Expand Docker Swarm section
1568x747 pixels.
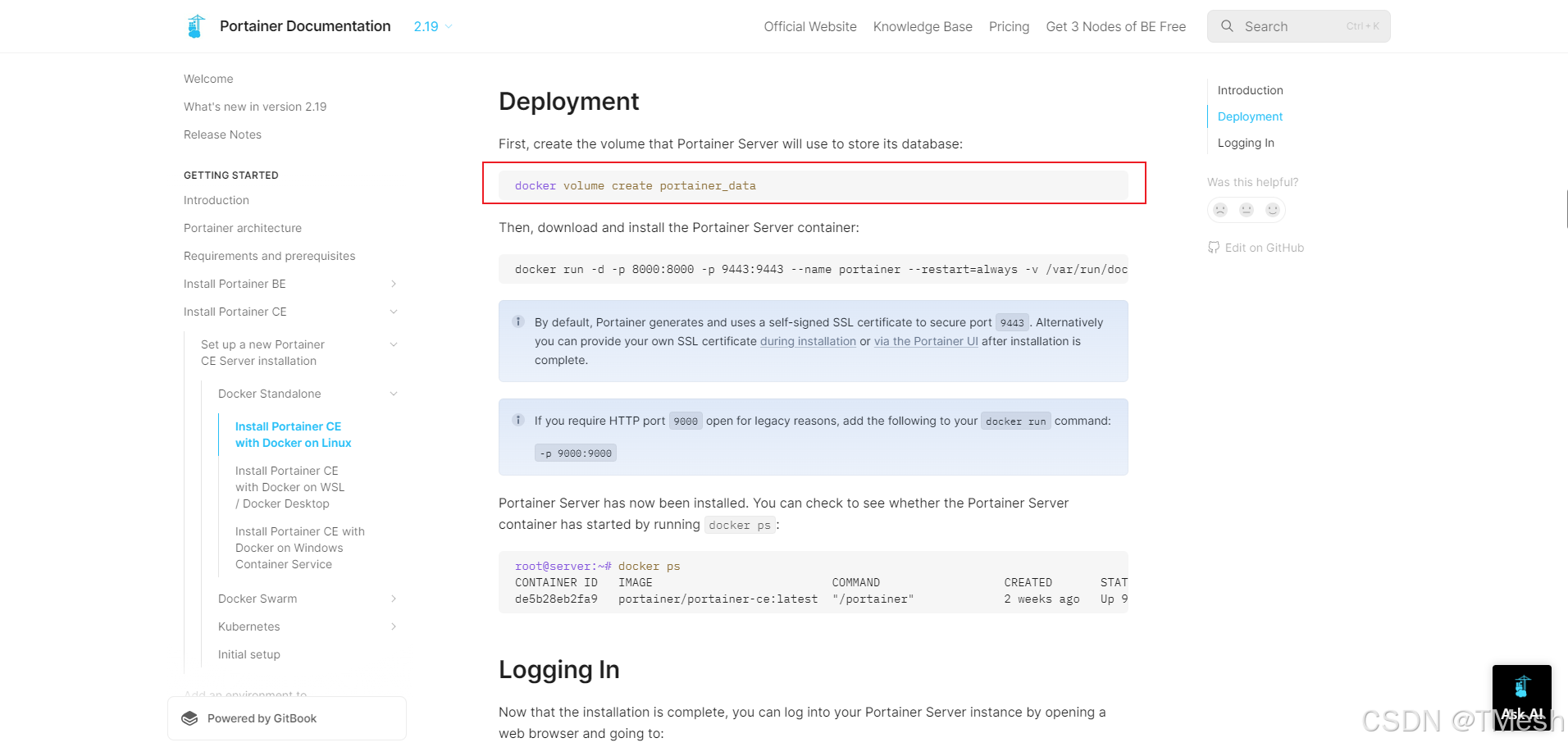394,599
